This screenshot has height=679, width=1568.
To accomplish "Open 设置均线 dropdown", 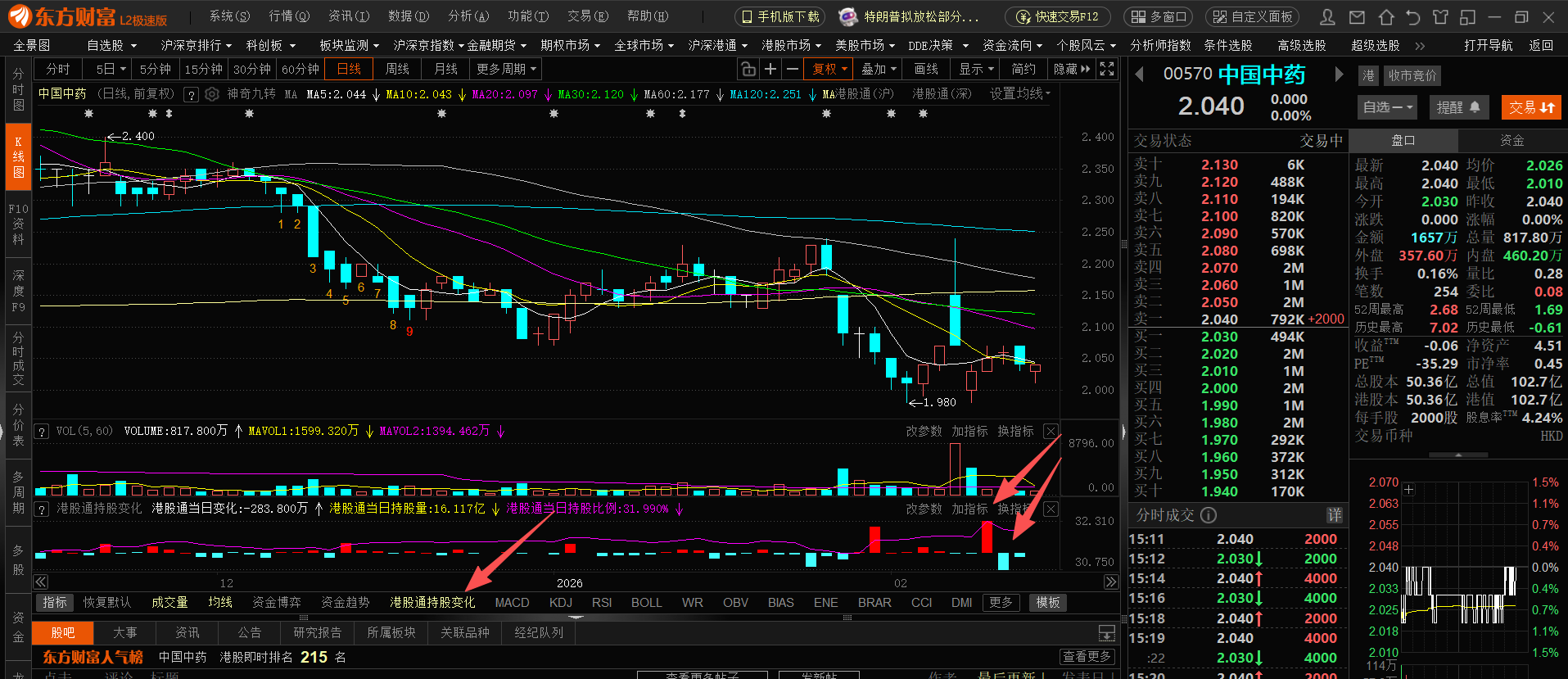I will [x=1019, y=94].
